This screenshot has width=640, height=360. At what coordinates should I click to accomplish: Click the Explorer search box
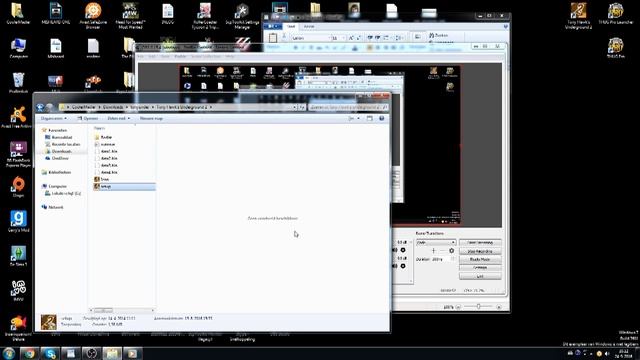[x=348, y=107]
